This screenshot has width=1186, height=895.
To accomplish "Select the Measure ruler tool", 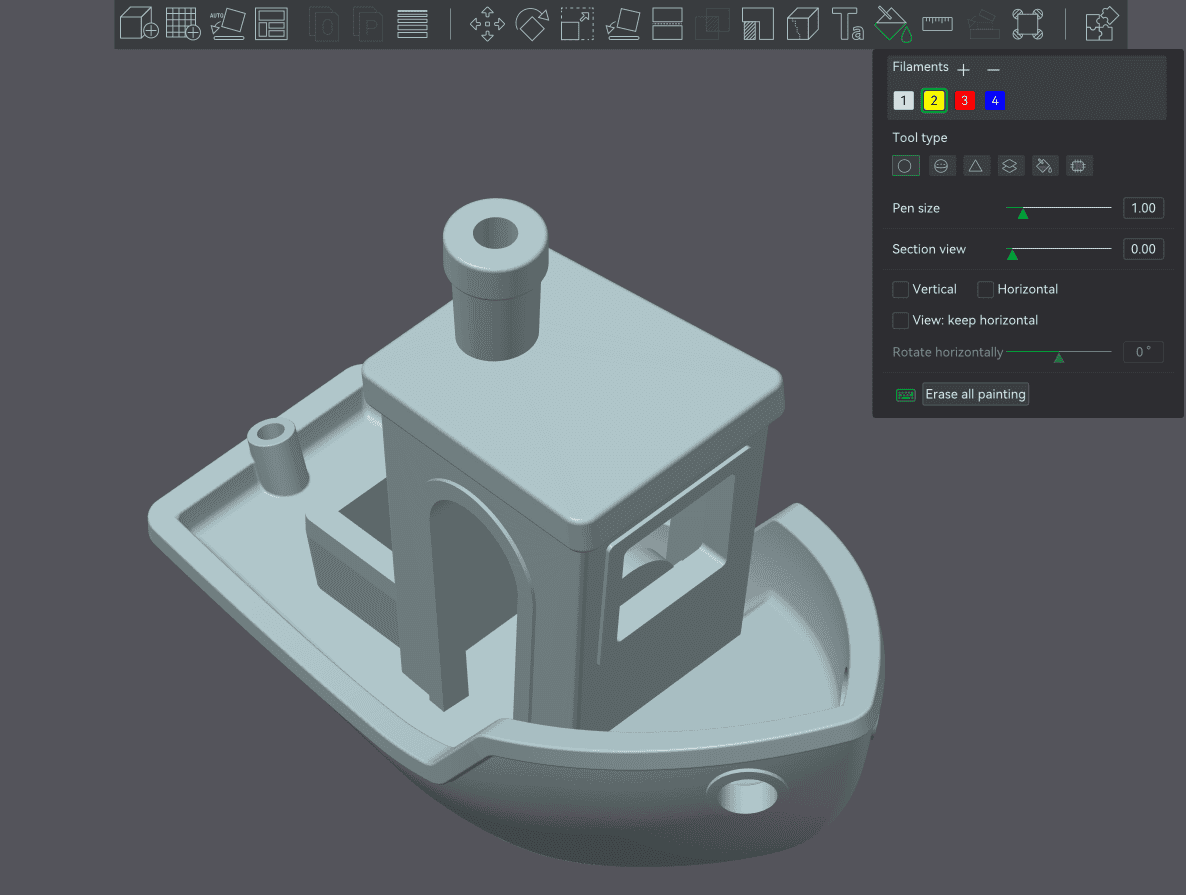I will point(937,23).
